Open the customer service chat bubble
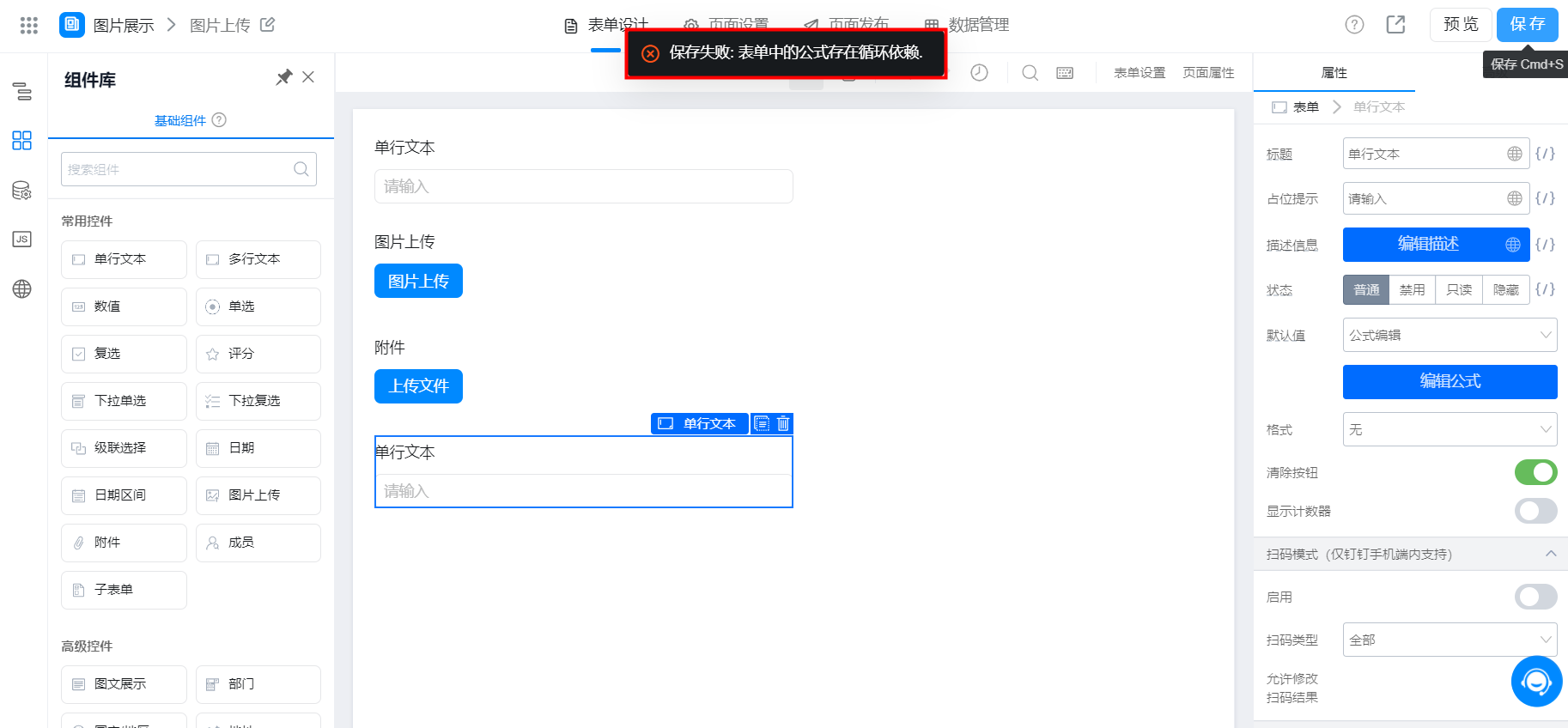1568x728 pixels. click(1536, 682)
